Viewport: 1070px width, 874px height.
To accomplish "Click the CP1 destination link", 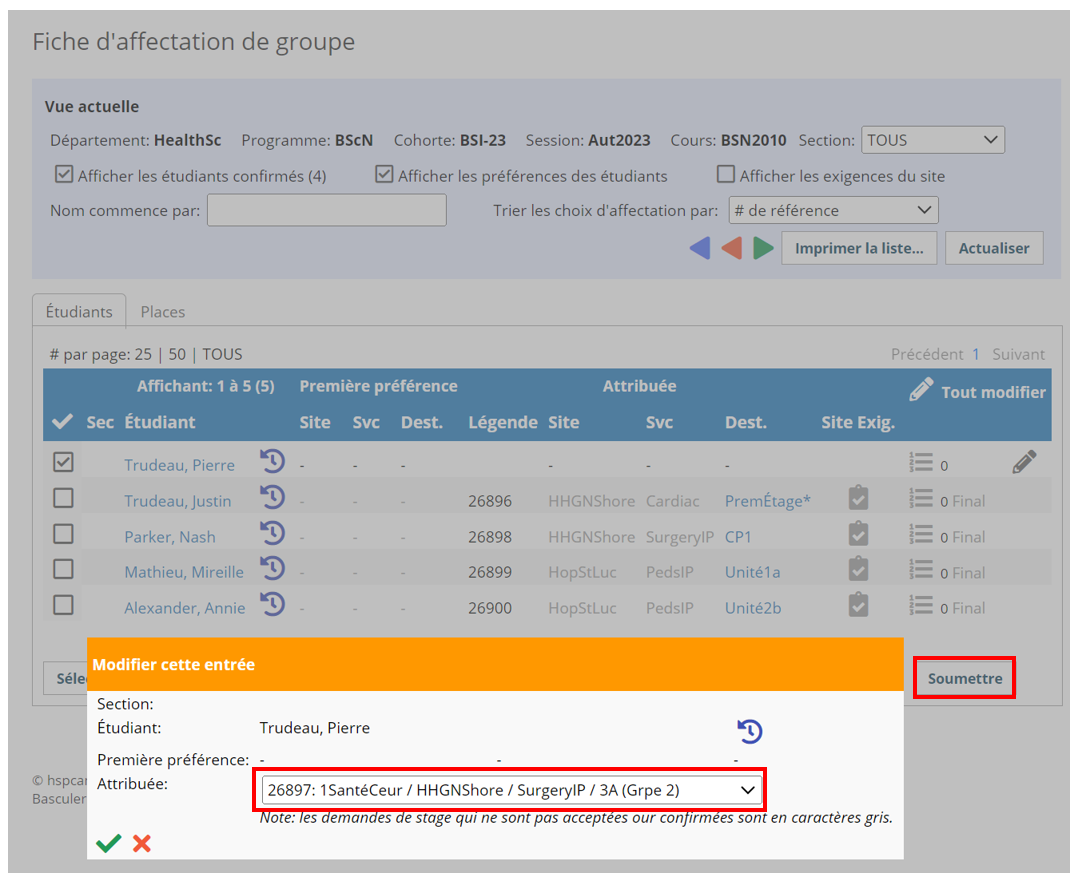I will click(x=738, y=537).
